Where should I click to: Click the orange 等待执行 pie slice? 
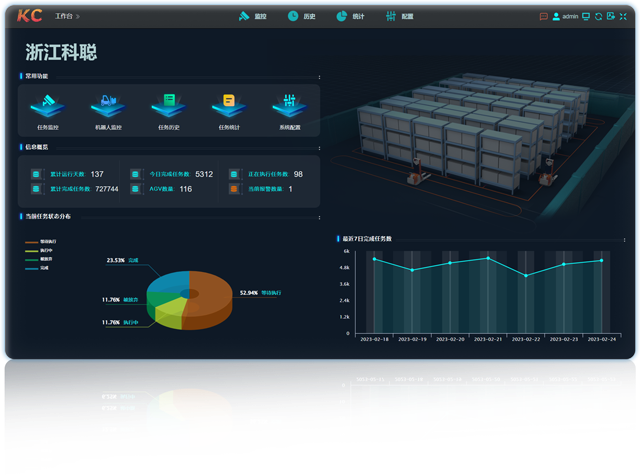(x=210, y=295)
